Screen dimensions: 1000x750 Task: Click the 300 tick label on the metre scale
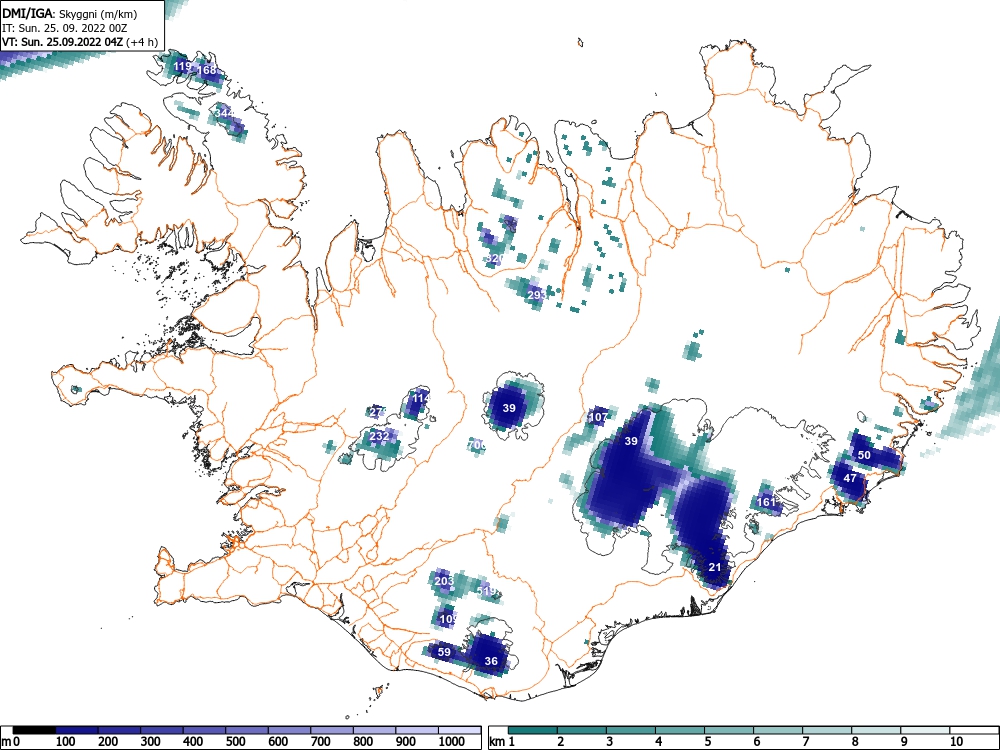pos(151,741)
